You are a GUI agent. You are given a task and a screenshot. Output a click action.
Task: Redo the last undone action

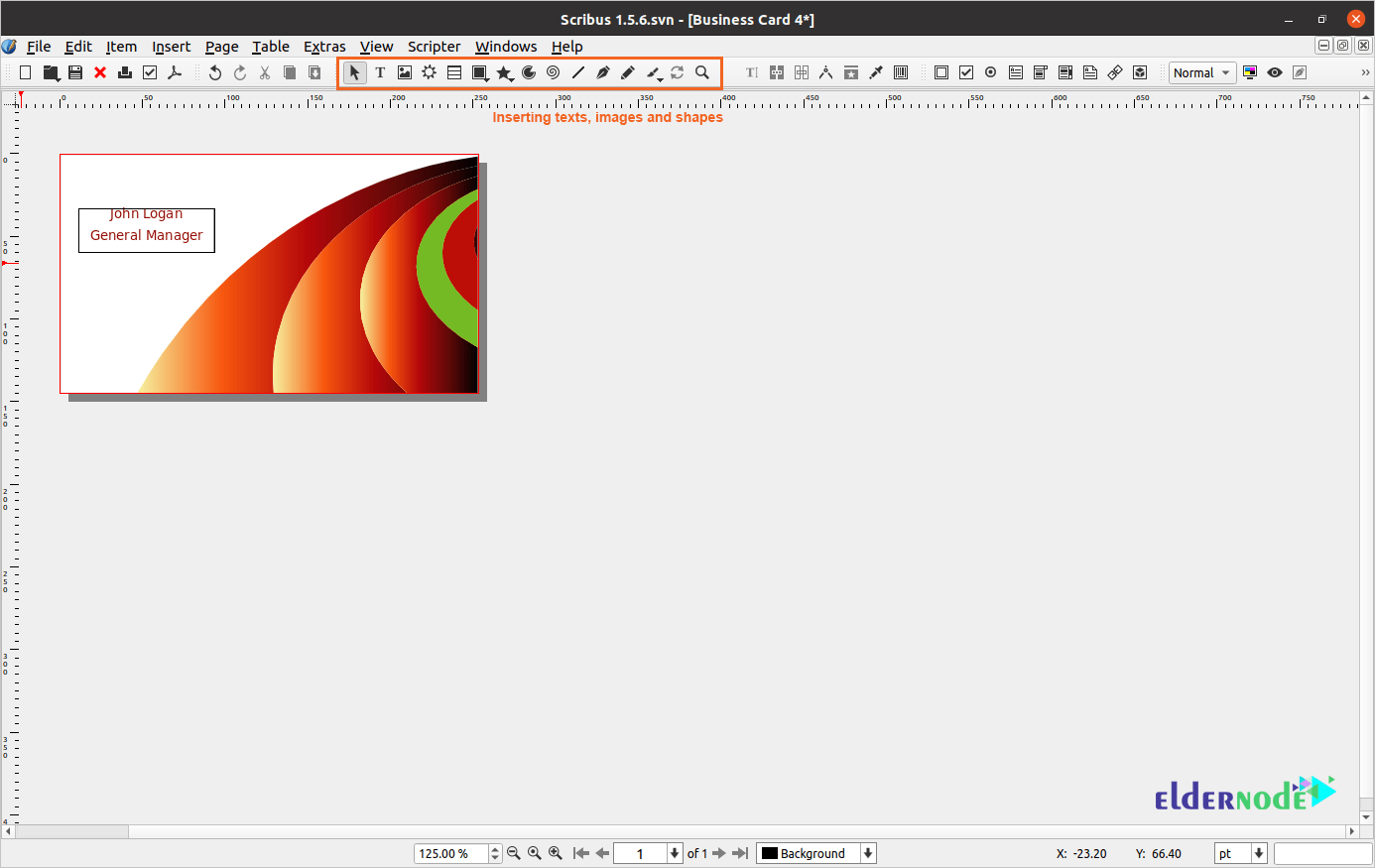point(240,72)
